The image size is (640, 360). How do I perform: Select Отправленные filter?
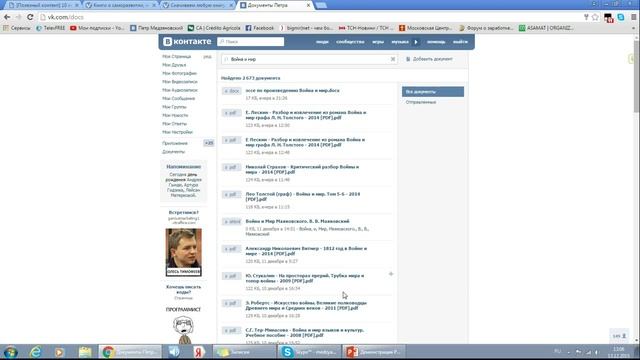[421, 102]
